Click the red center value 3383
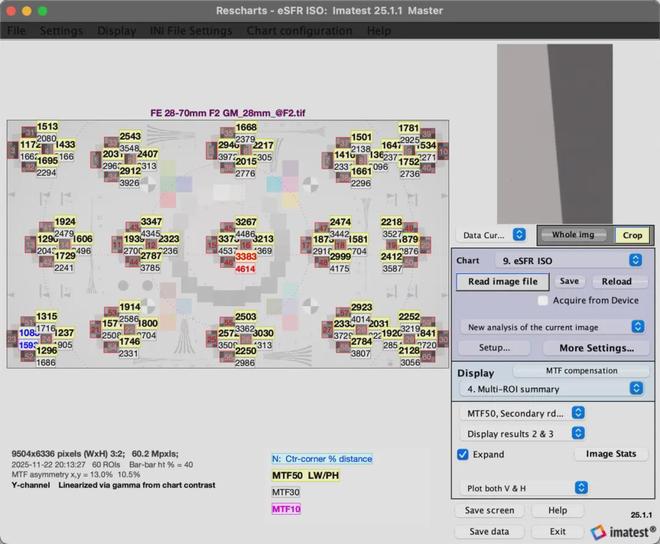Screen dimensions: 660x544 coord(245,256)
